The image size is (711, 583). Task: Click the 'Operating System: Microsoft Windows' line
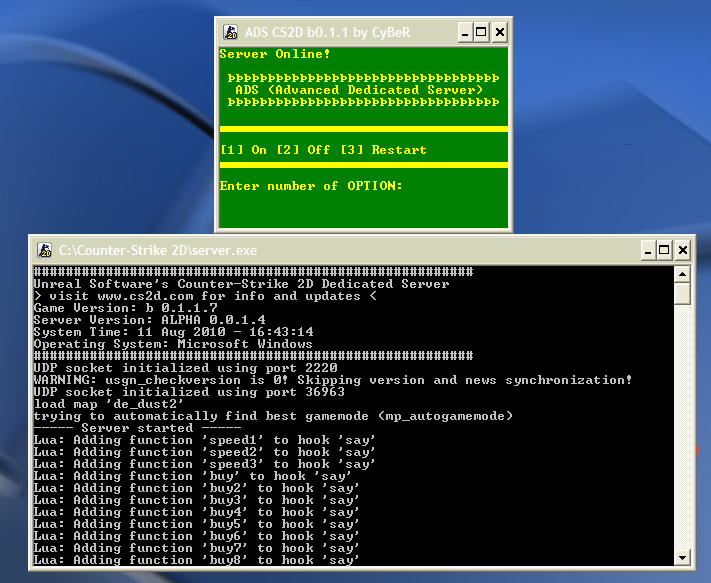point(173,344)
